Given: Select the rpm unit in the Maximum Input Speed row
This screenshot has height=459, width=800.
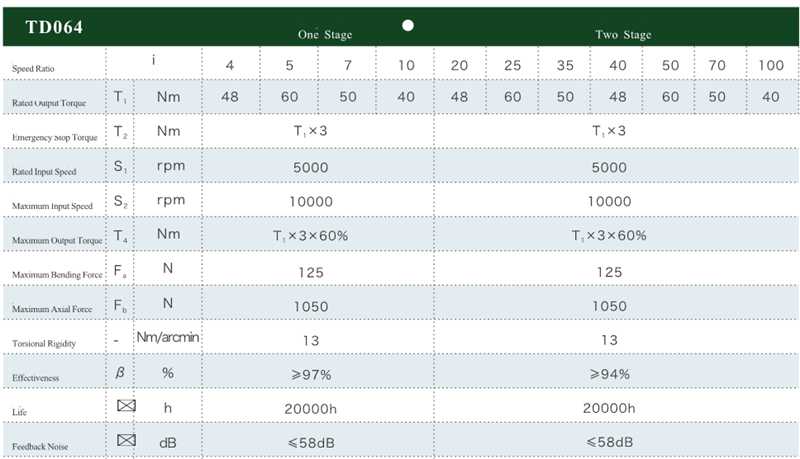Looking at the screenshot, I should [170, 200].
